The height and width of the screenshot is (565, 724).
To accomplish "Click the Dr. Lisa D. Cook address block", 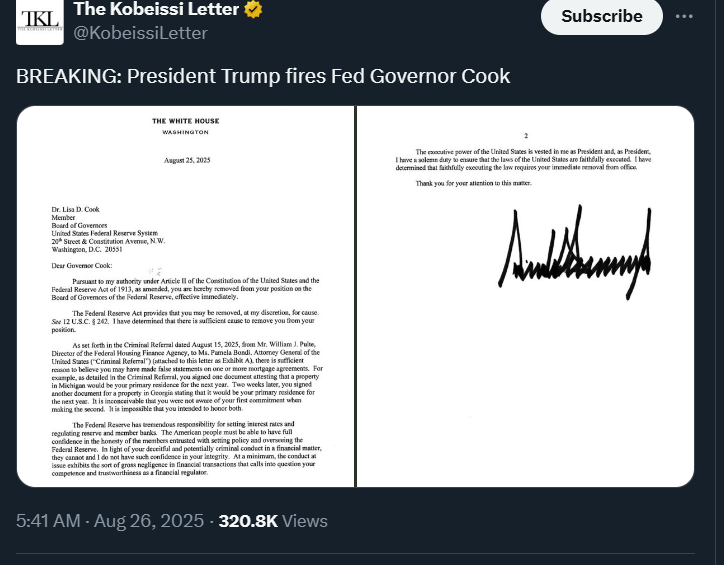I will [x=108, y=229].
